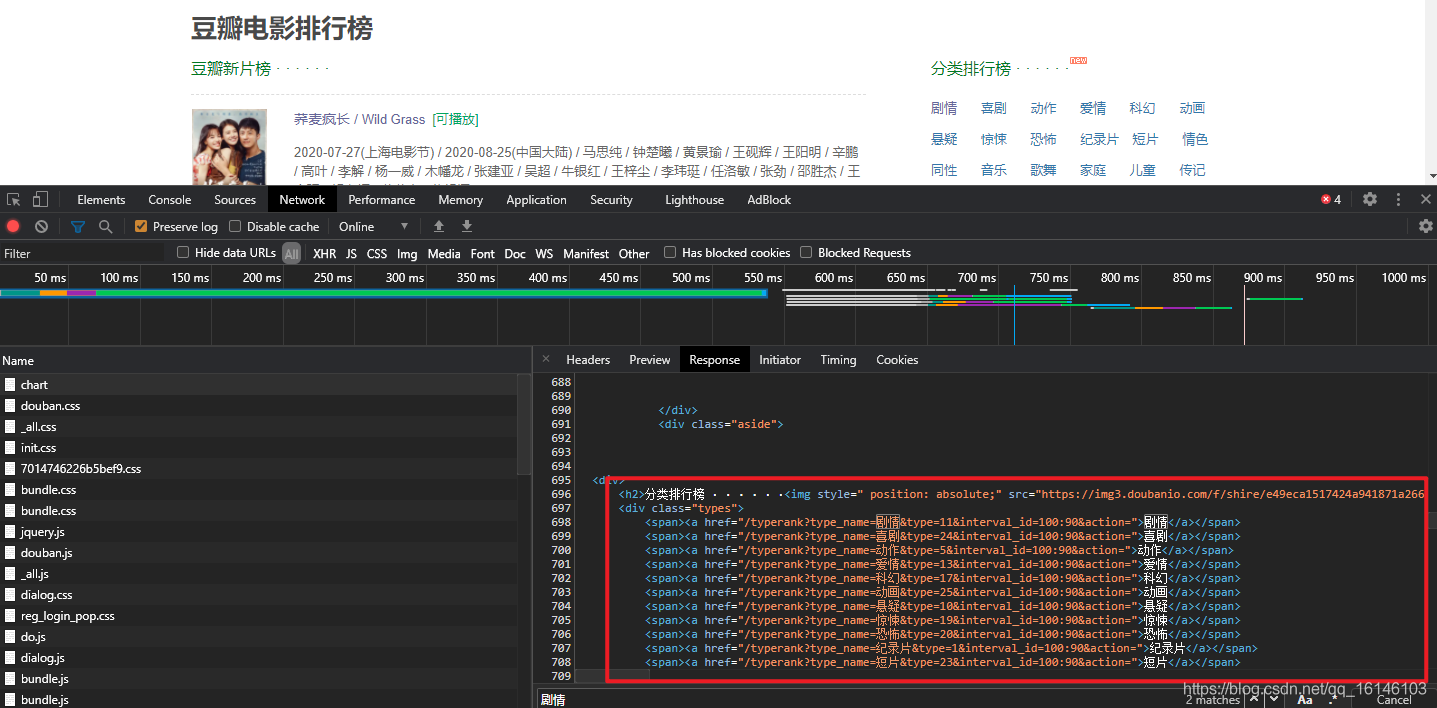Filter requests by Img
1437x708 pixels.
(x=407, y=254)
